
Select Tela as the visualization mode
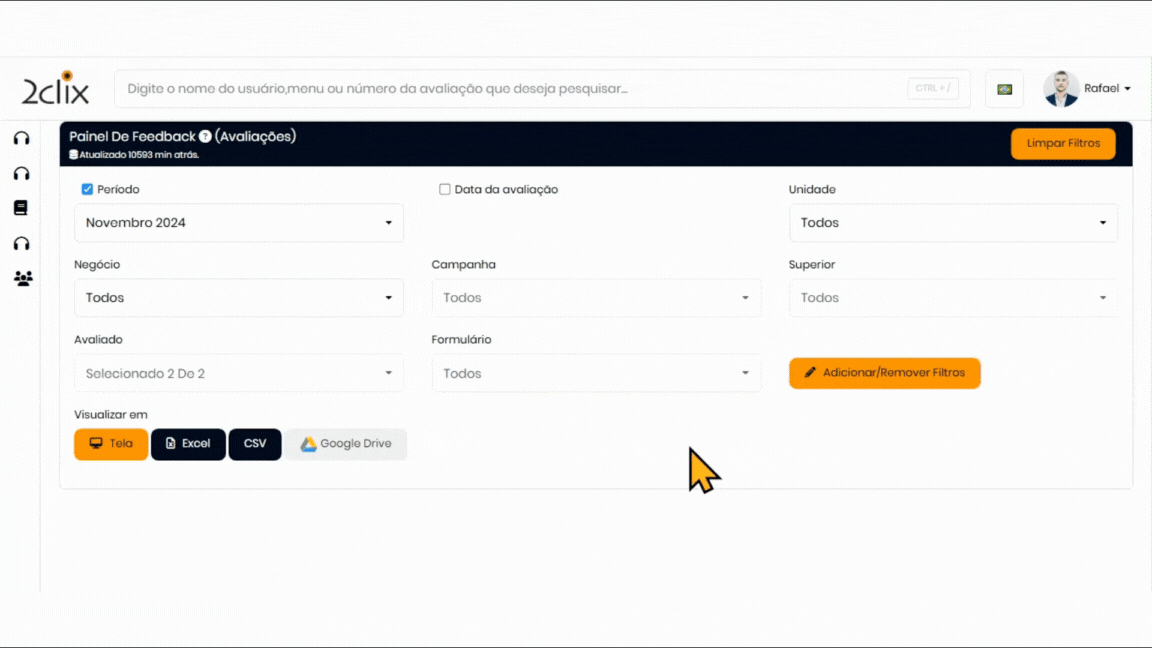[111, 444]
